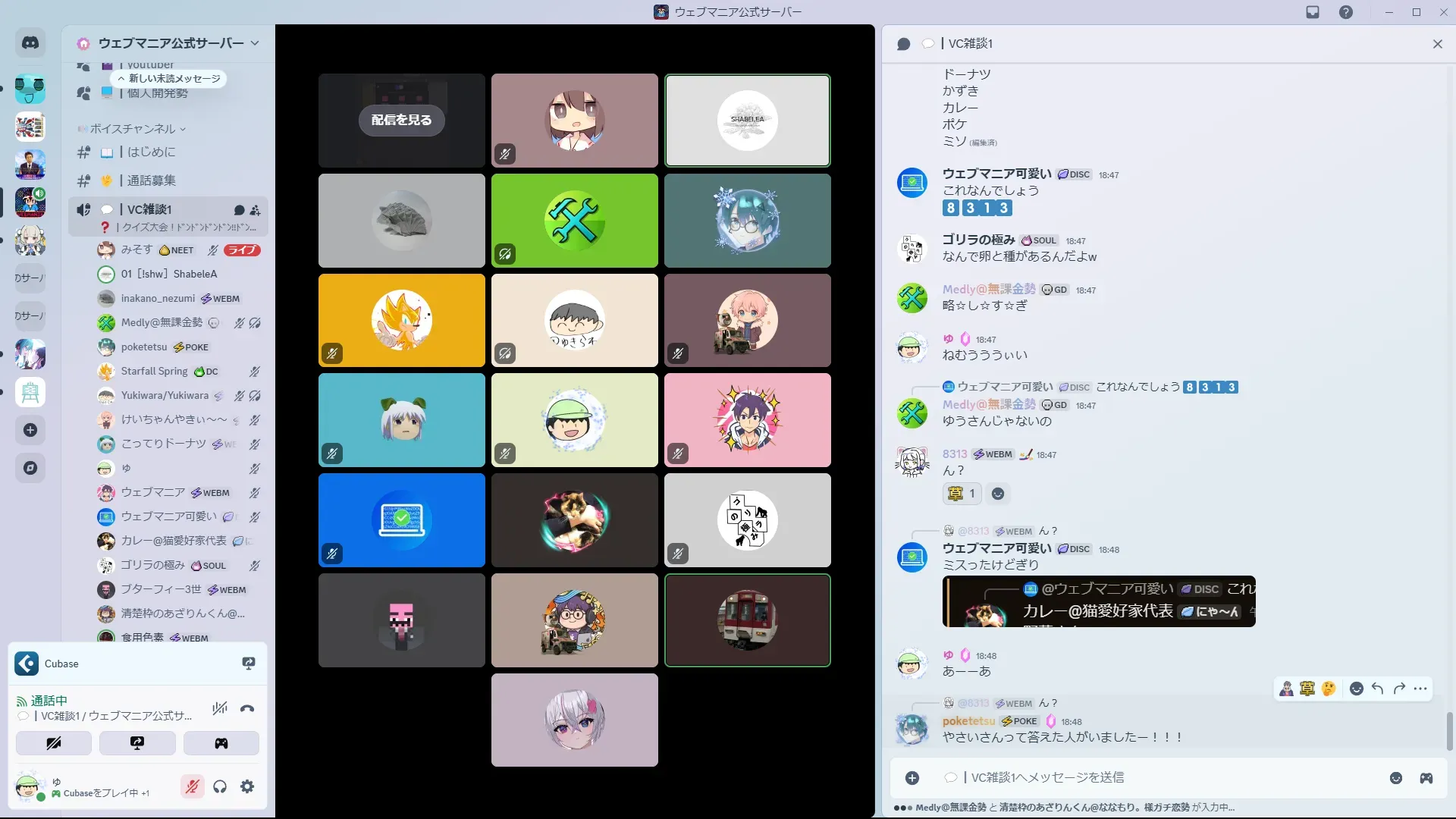Open the はじめに text channel
The width and height of the screenshot is (1456, 819).
tap(152, 152)
